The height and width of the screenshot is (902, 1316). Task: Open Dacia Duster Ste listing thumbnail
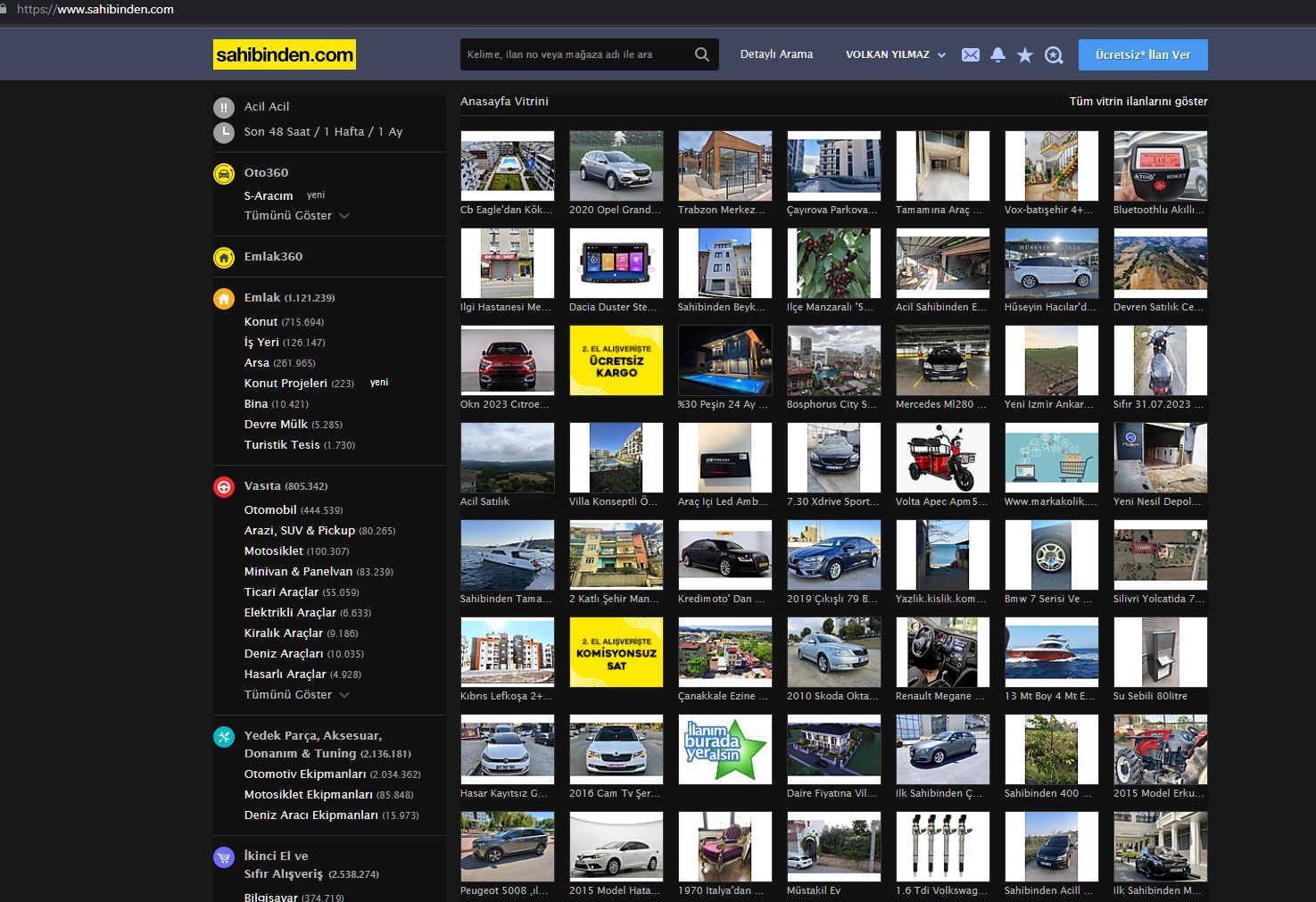(617, 263)
